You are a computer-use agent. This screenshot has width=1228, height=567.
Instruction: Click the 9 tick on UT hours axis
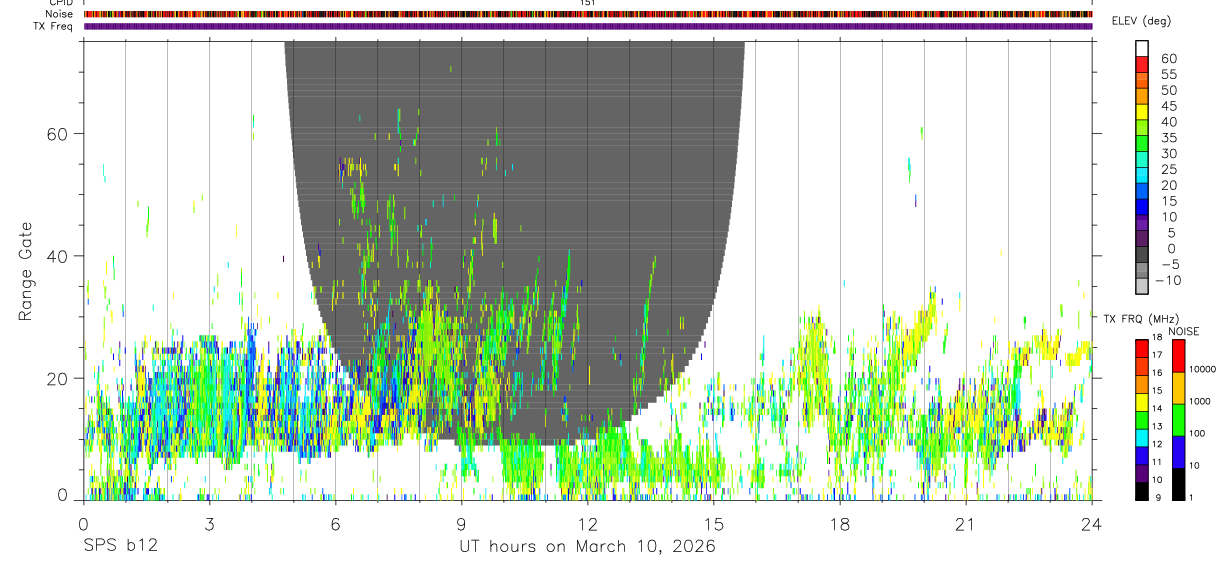point(462,524)
